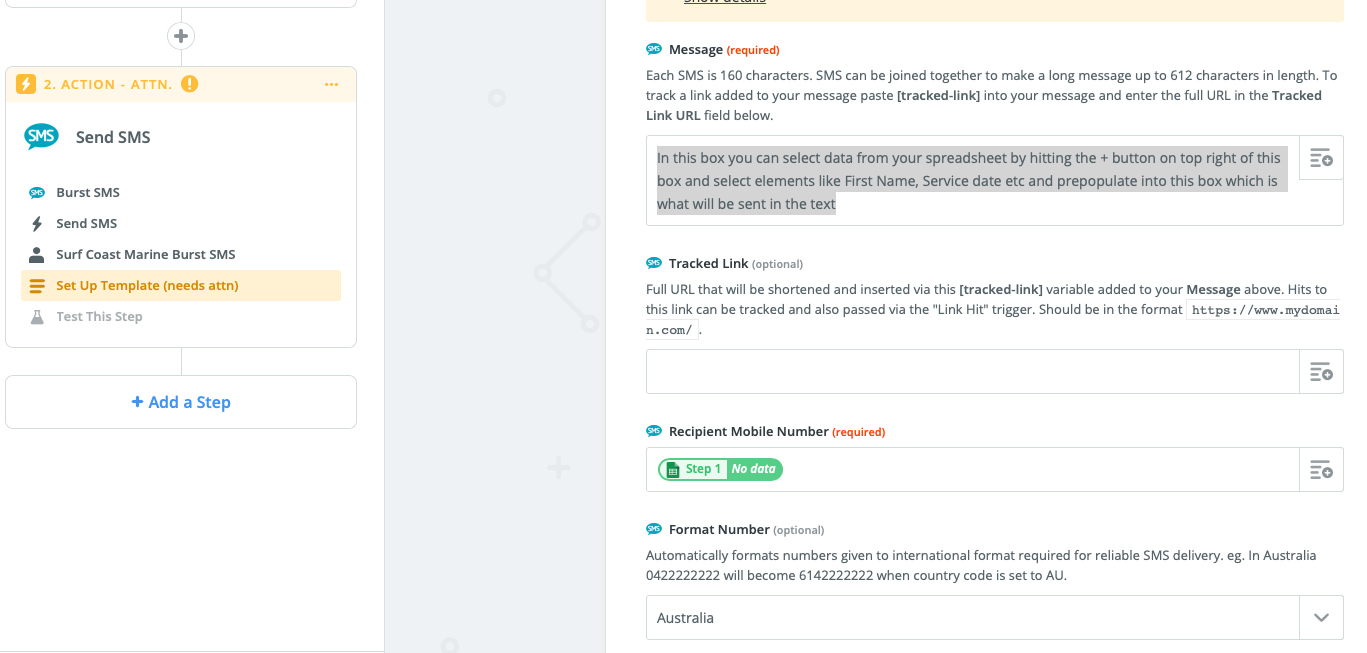Screen dimensions: 1367x653
Task: Click the Show details link
Action: (724, 2)
